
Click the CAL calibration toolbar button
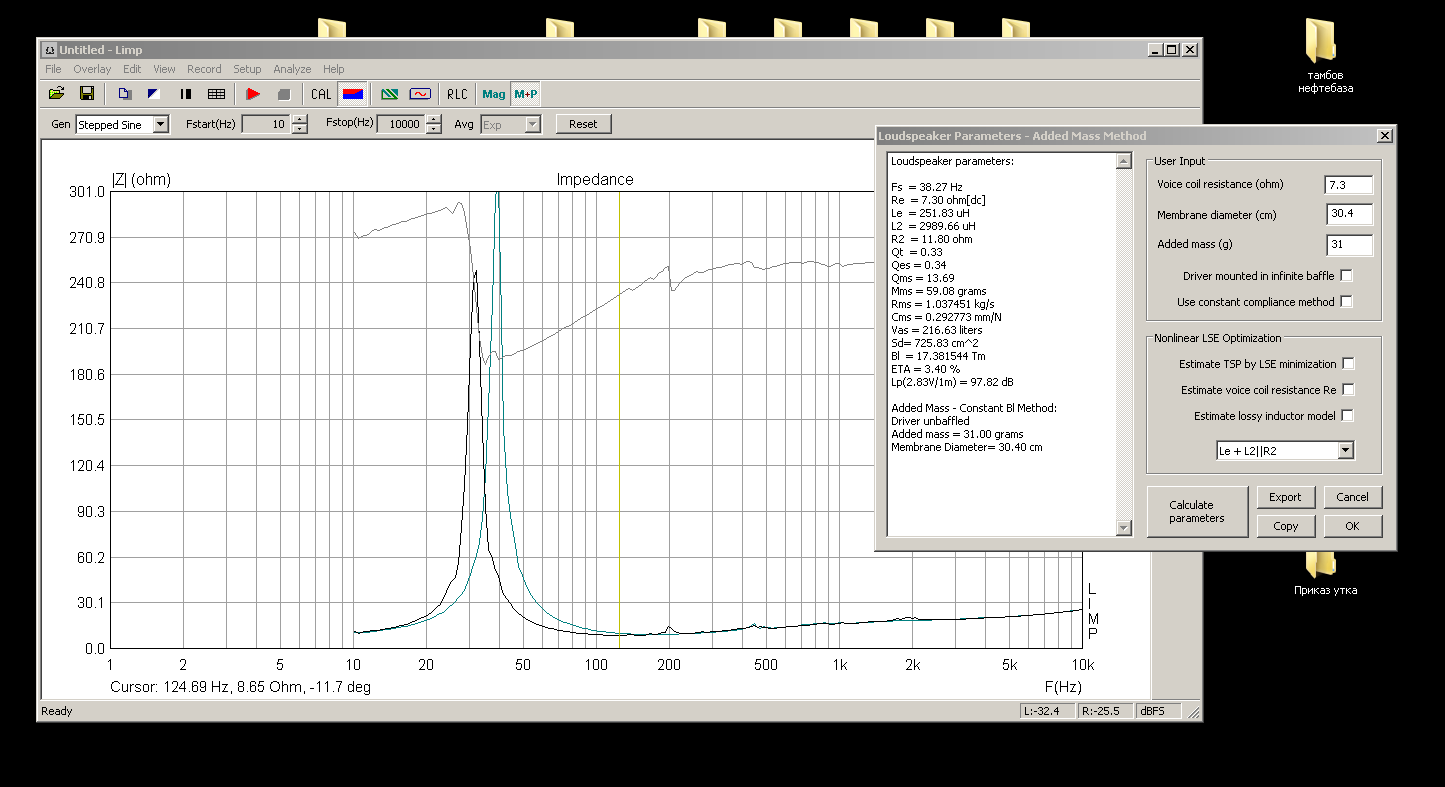pos(321,94)
